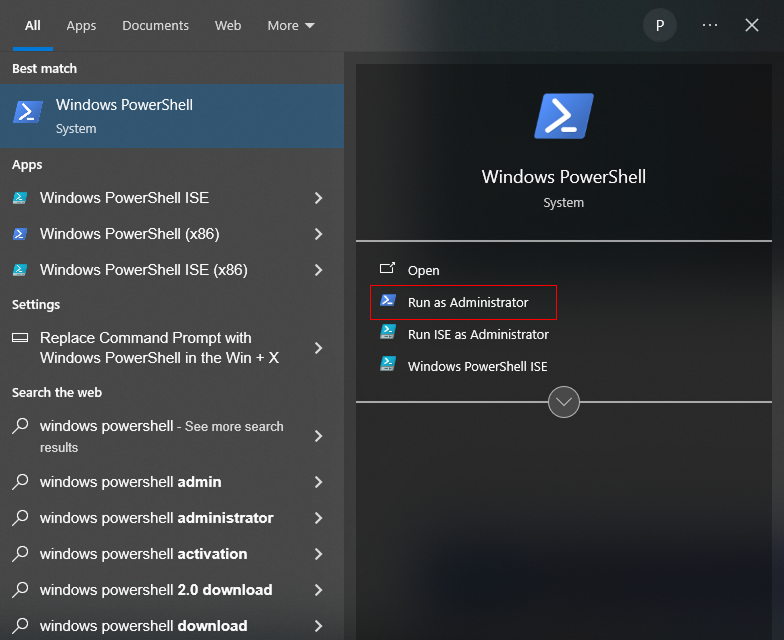Expand the 'See more search results' arrow
This screenshot has width=784, height=640.
click(x=318, y=436)
